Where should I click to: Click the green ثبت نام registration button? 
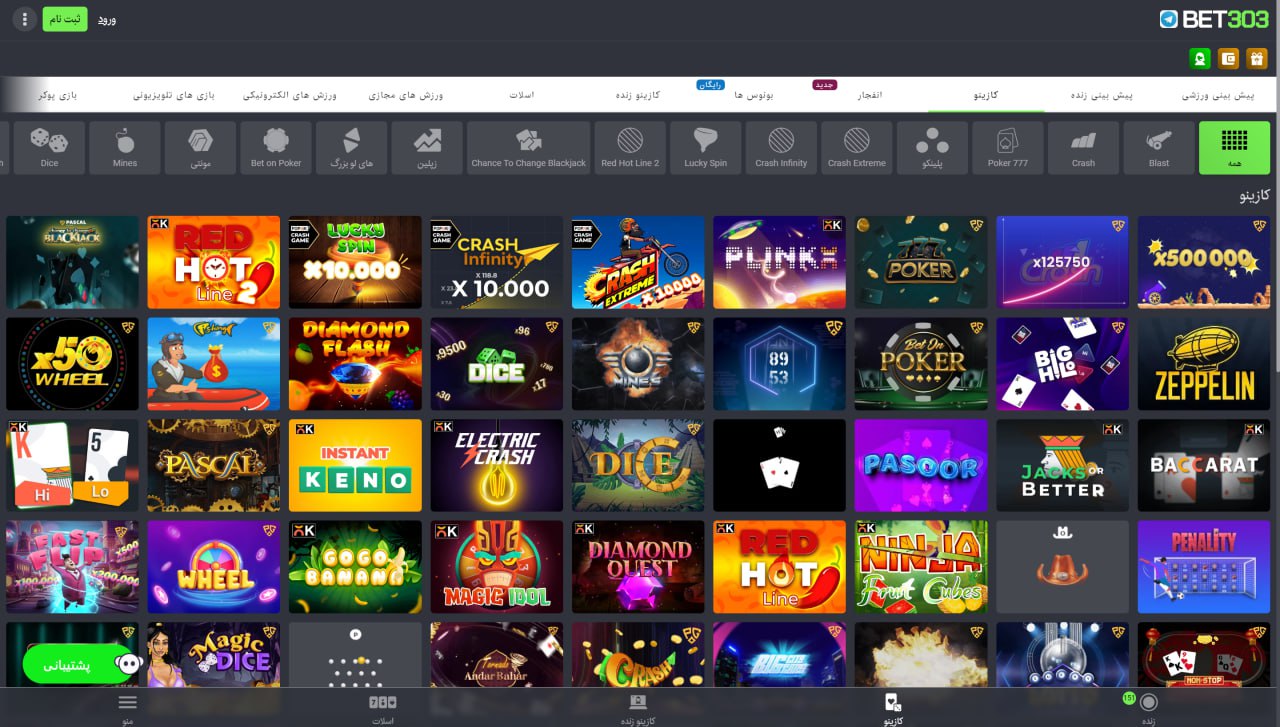pos(65,18)
